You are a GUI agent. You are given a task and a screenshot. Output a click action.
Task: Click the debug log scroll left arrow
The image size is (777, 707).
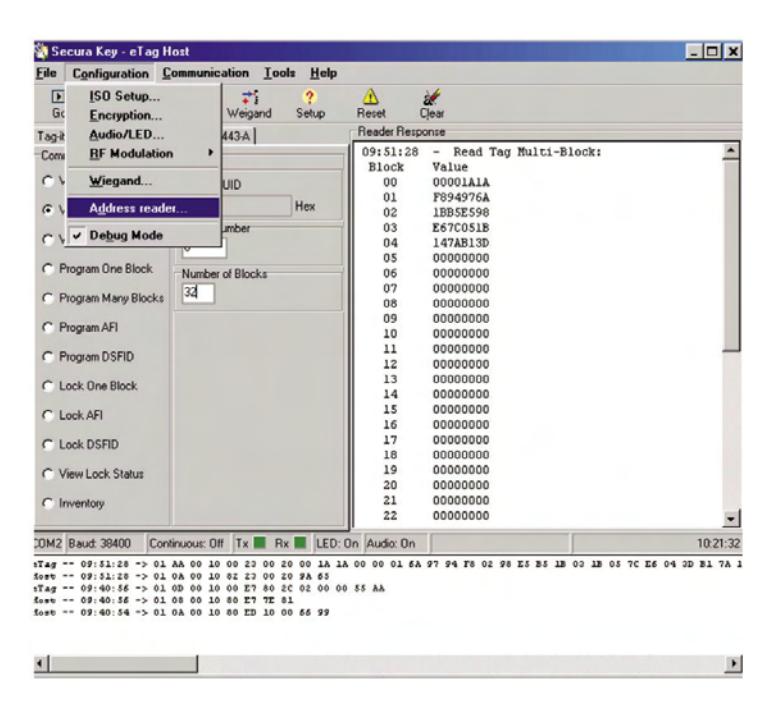click(x=41, y=663)
